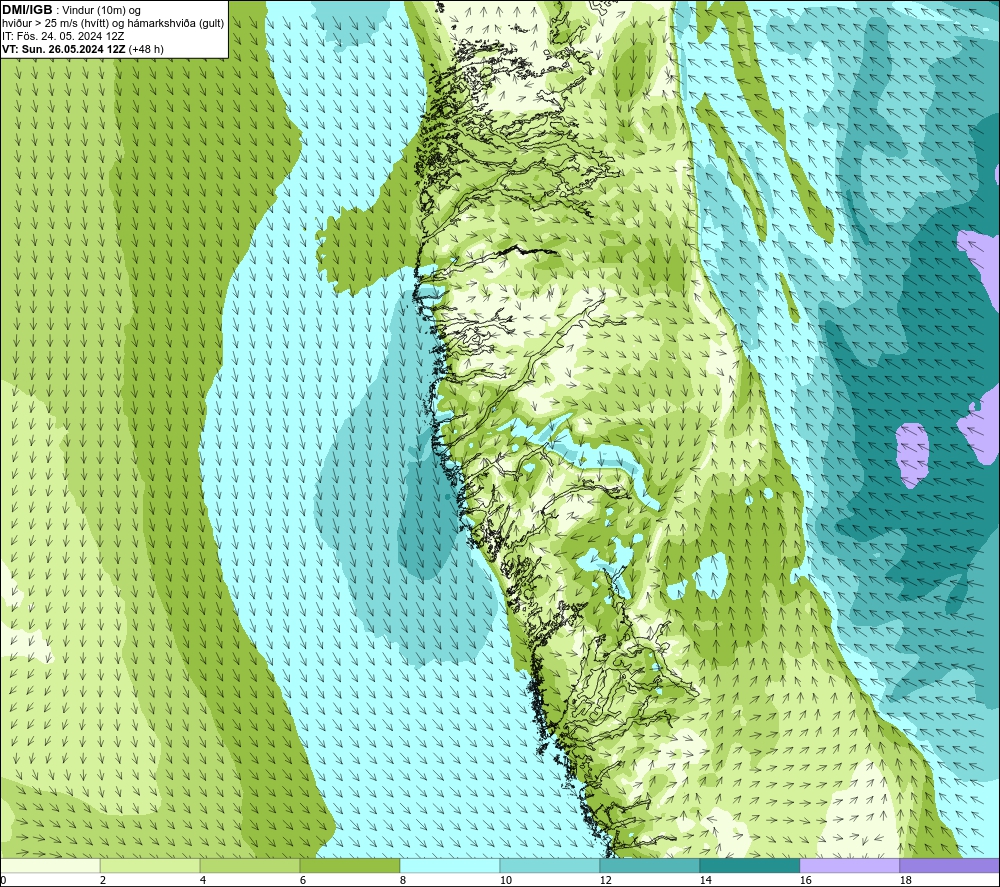The width and height of the screenshot is (1000, 887).
Task: Click 'hviður > 25 m/s' legend description text
Action: pos(113,24)
